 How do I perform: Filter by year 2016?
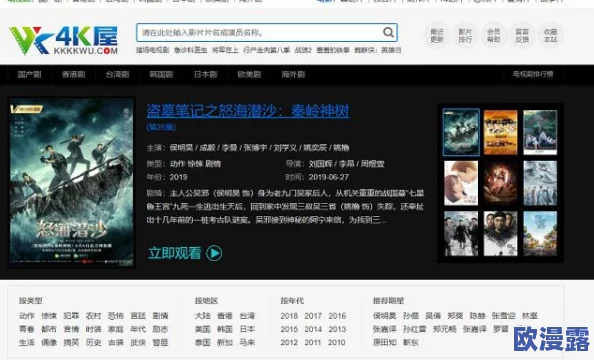pyautogui.click(x=337, y=316)
